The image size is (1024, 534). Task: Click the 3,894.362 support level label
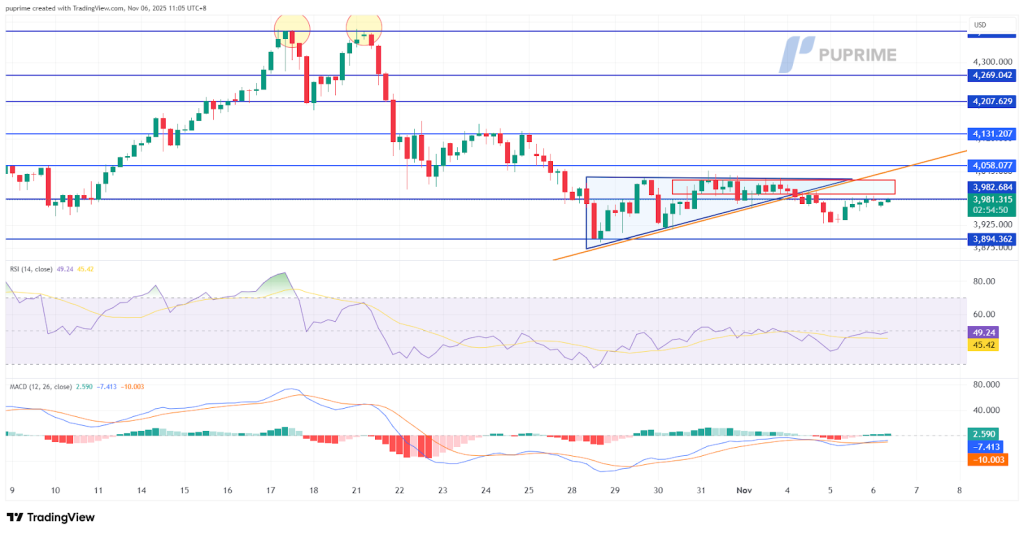[992, 239]
